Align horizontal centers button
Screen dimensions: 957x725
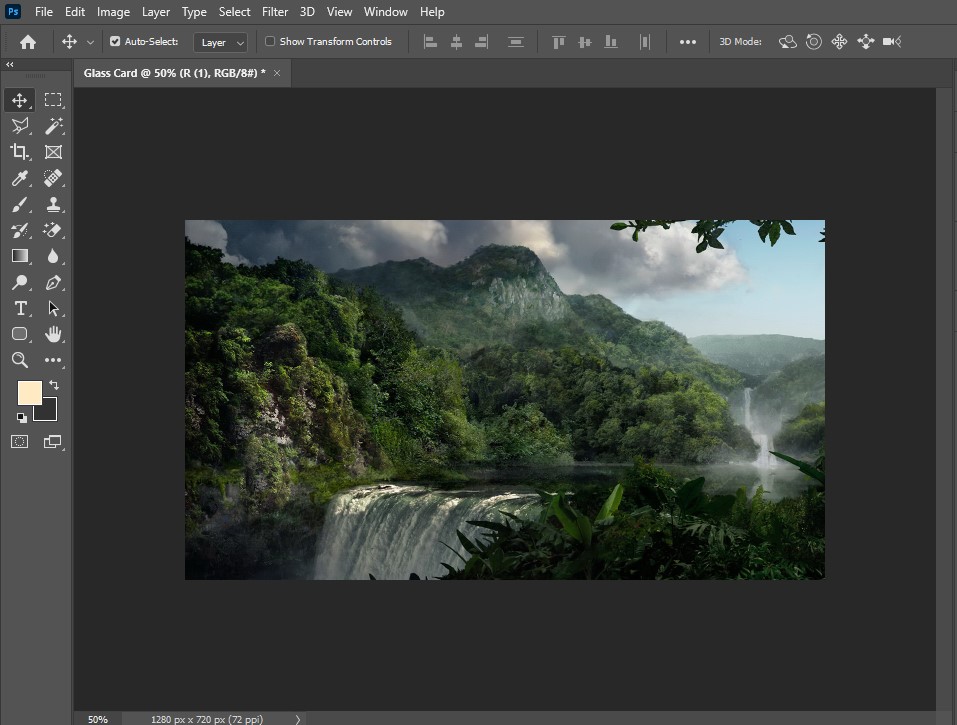456,42
